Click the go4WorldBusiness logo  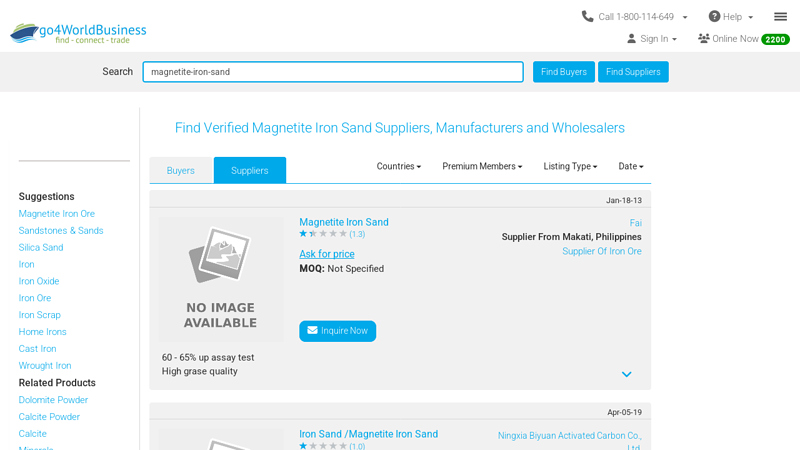(x=78, y=33)
